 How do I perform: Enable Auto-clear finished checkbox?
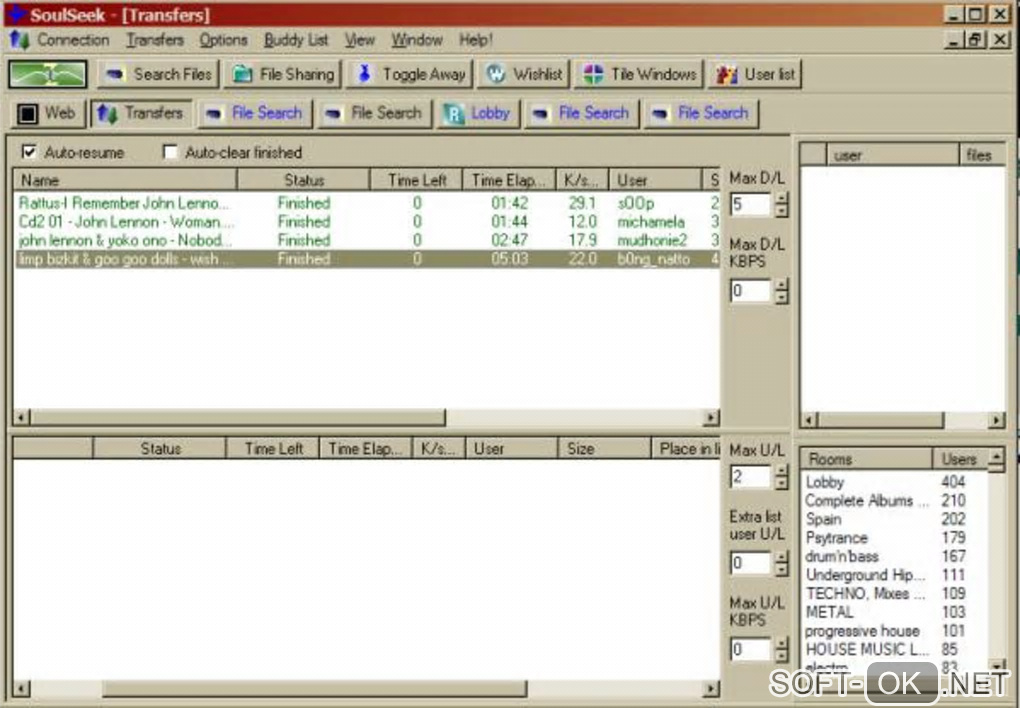point(170,152)
